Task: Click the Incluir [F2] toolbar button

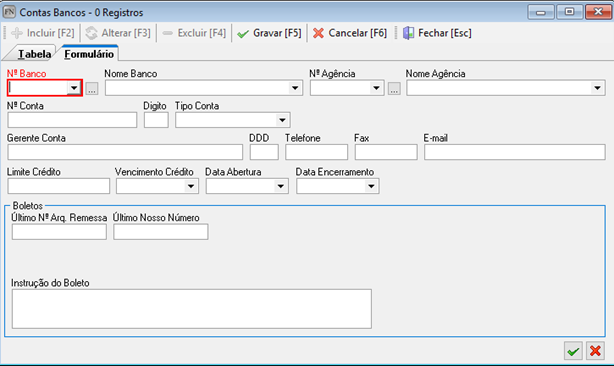Action: [43, 33]
